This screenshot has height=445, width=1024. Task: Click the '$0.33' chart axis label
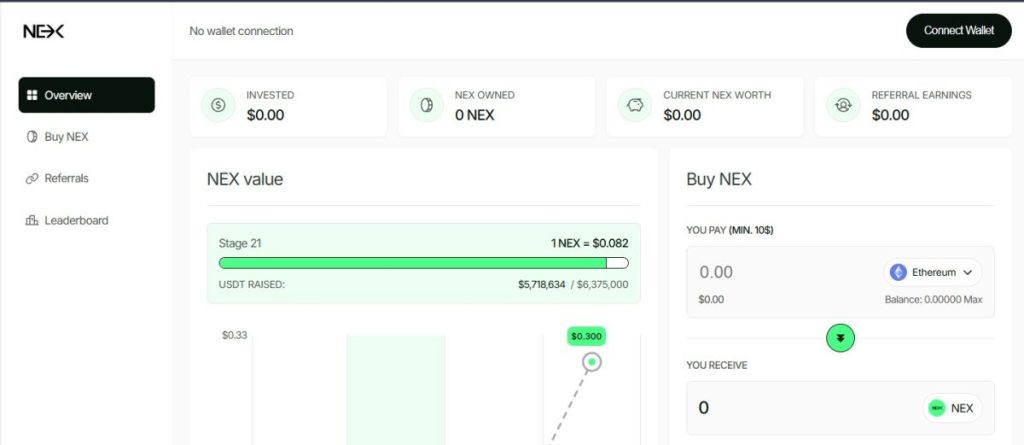234,335
